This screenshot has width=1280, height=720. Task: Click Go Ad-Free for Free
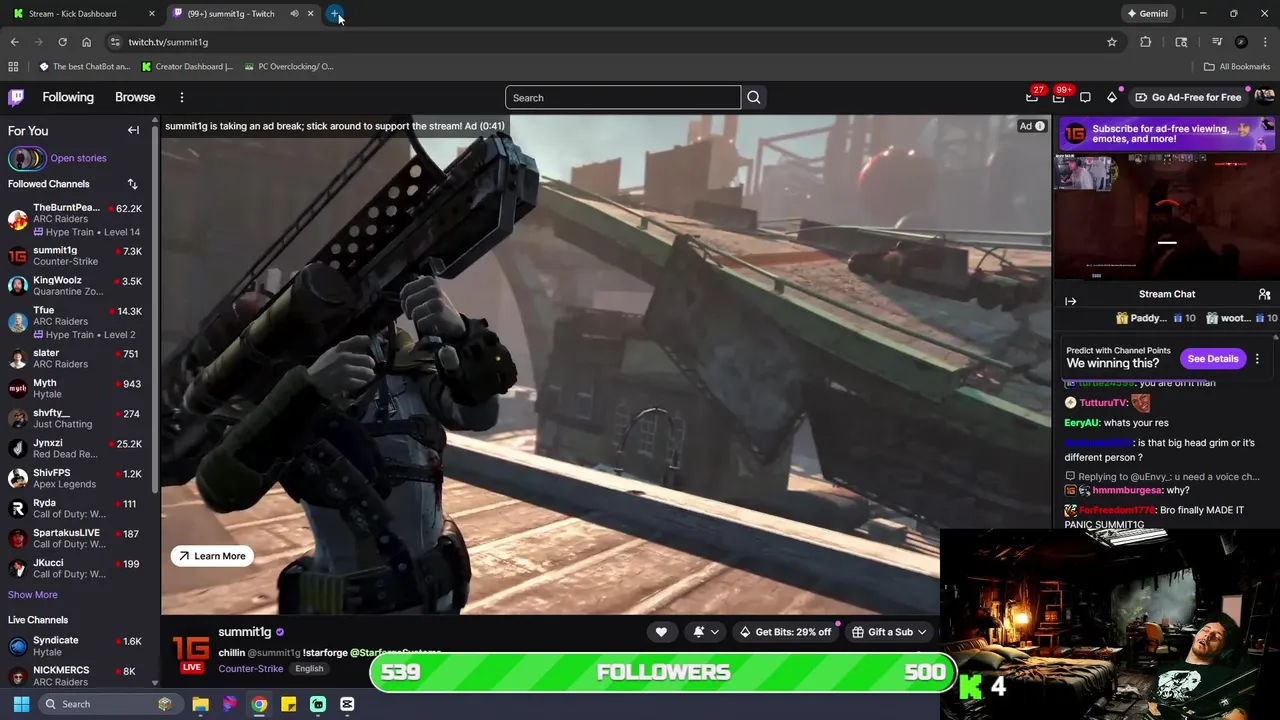(x=1188, y=97)
